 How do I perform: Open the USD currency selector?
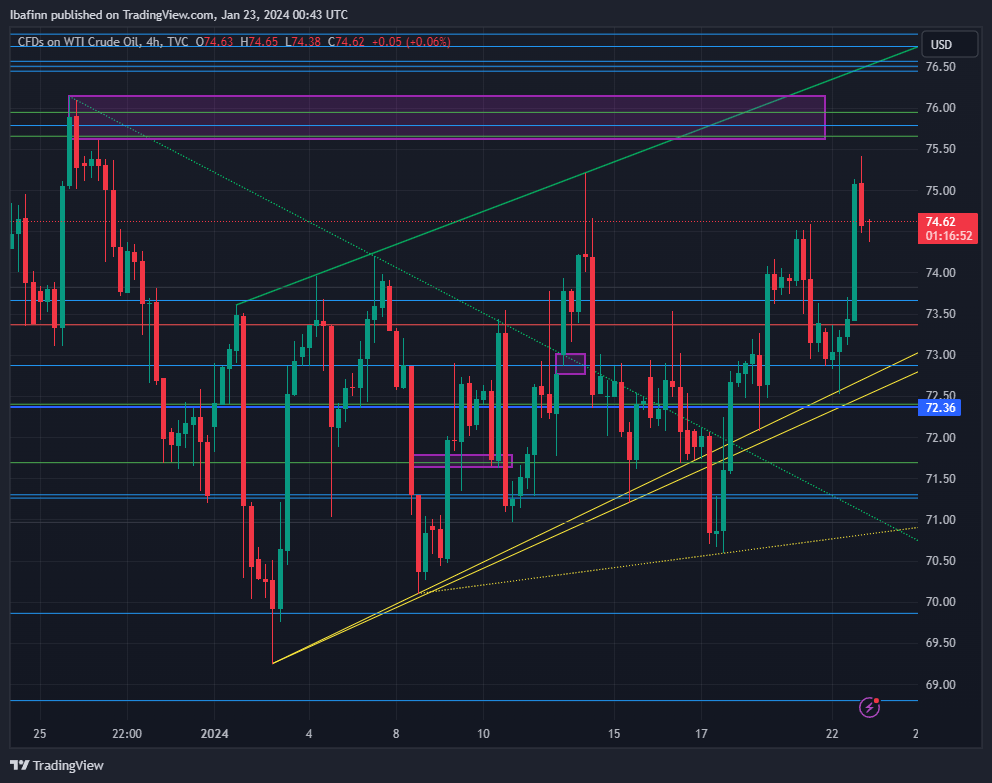(x=941, y=45)
